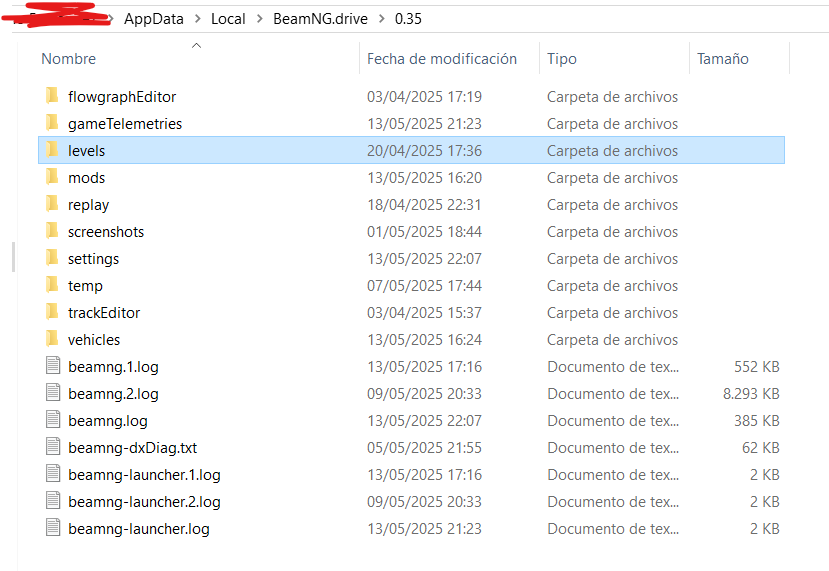Click the flowgraphEditor folder icon
The height and width of the screenshot is (571, 829).
[x=52, y=96]
